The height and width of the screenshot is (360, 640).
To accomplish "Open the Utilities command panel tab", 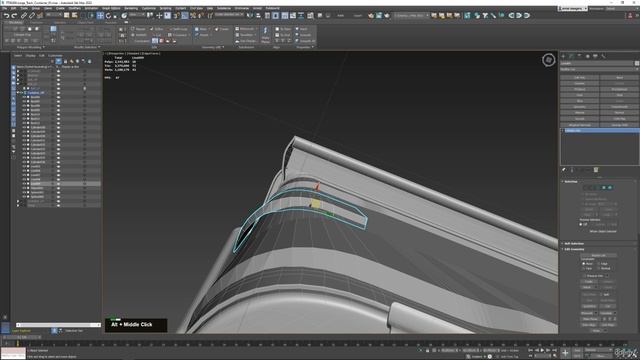I will tap(603, 56).
